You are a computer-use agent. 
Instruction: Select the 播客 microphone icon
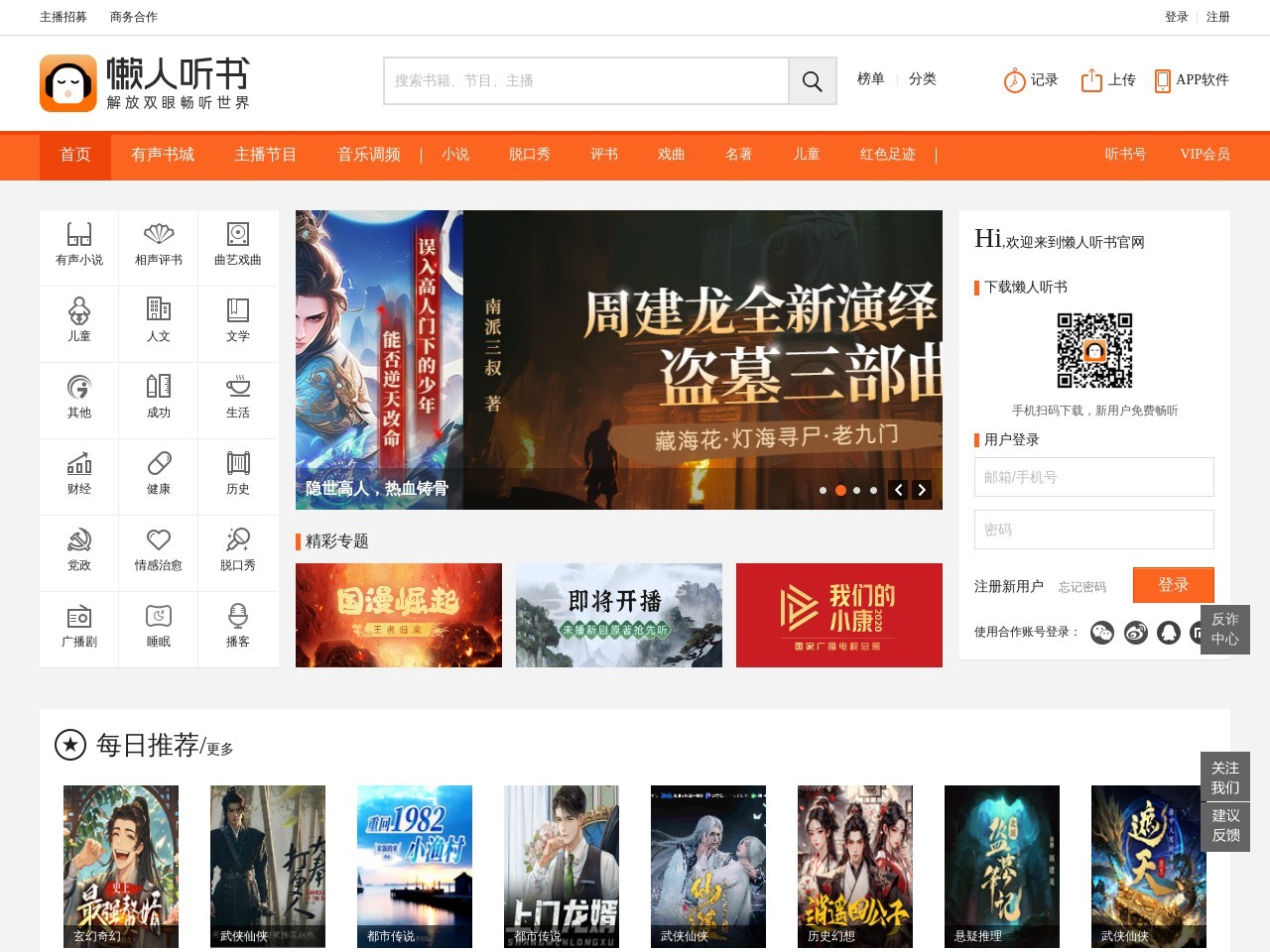(238, 616)
